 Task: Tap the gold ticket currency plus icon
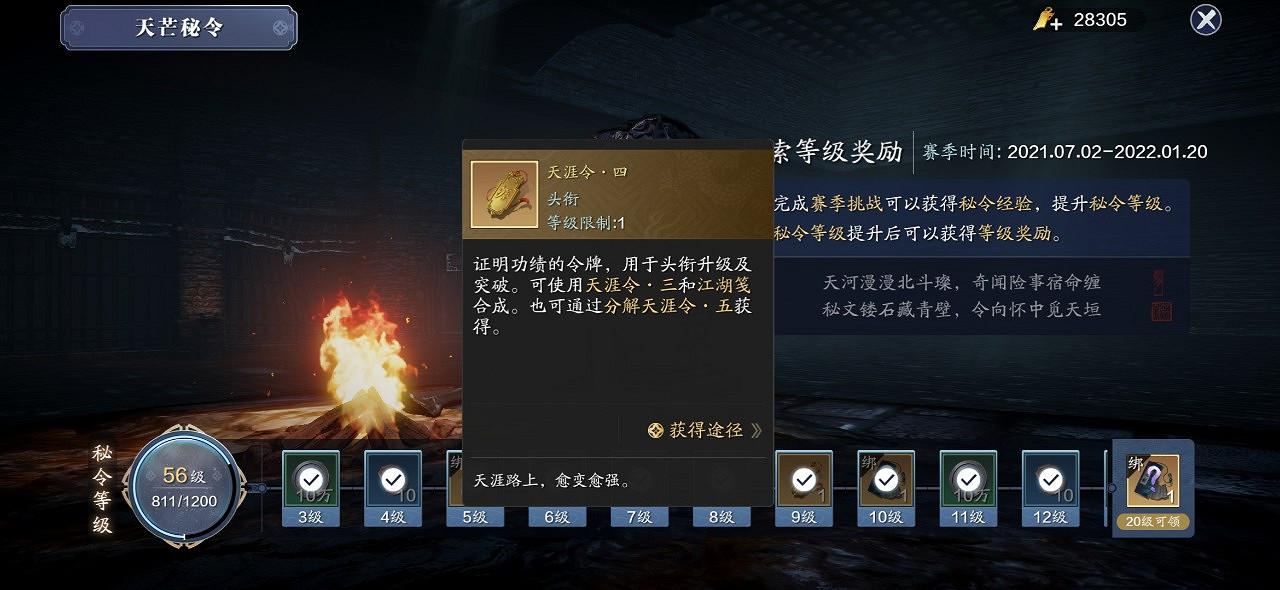coord(1048,19)
